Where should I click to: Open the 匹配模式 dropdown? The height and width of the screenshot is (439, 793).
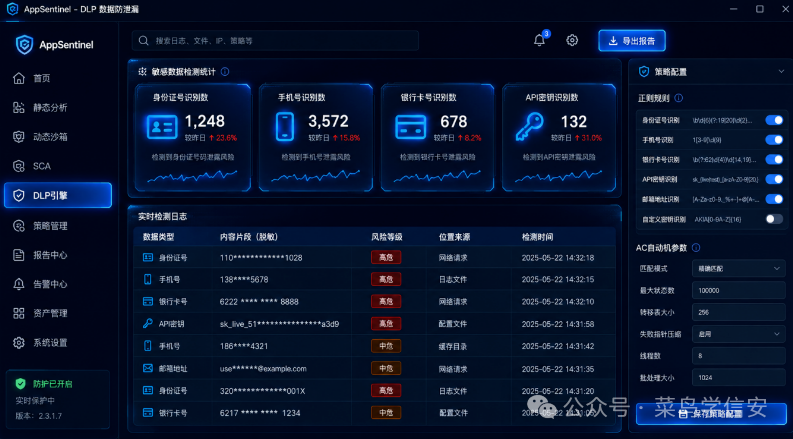[738, 269]
